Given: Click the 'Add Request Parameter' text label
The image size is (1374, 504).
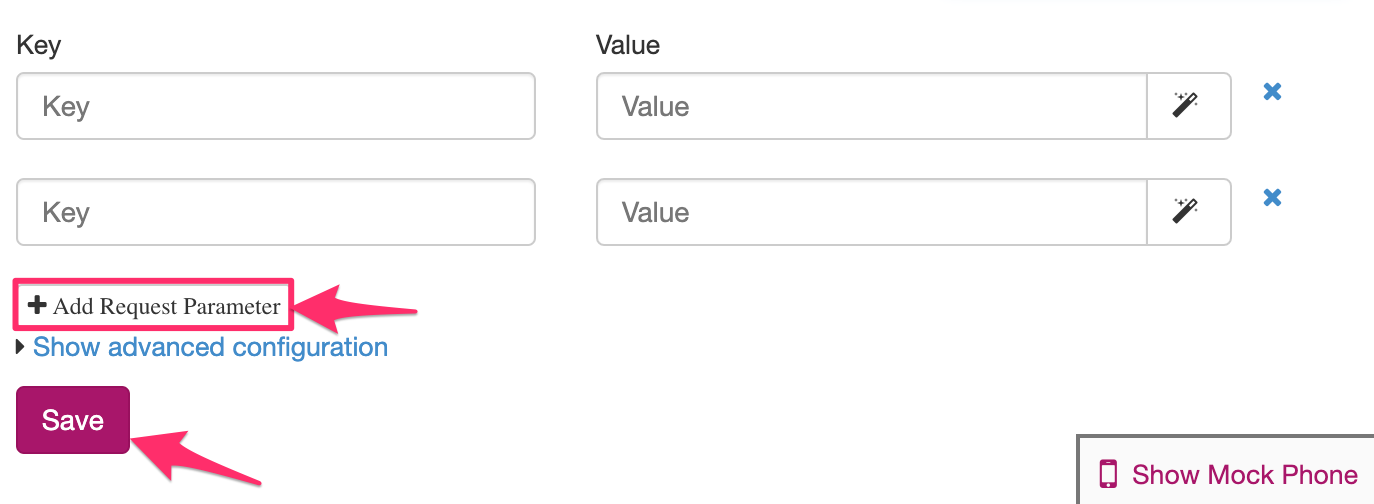Looking at the screenshot, I should (166, 306).
